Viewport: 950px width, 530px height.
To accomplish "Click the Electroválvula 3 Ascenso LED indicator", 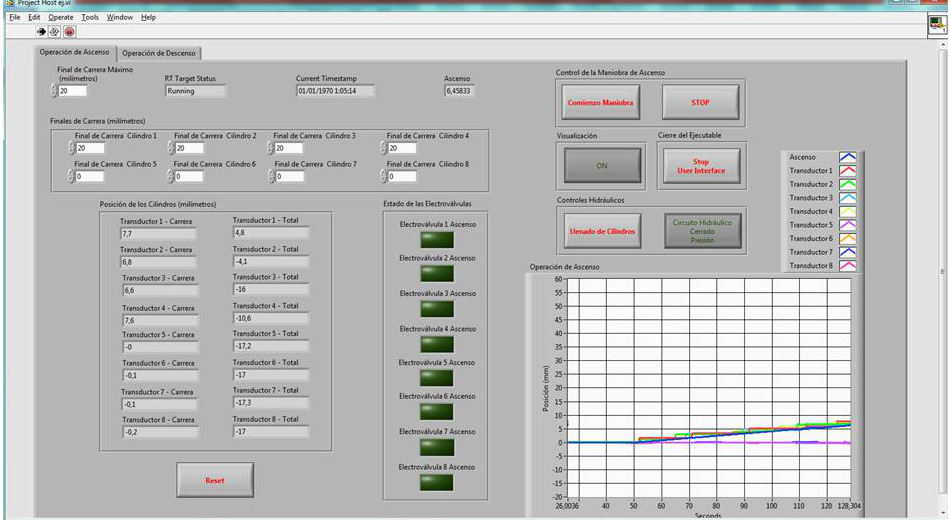I will [x=437, y=309].
